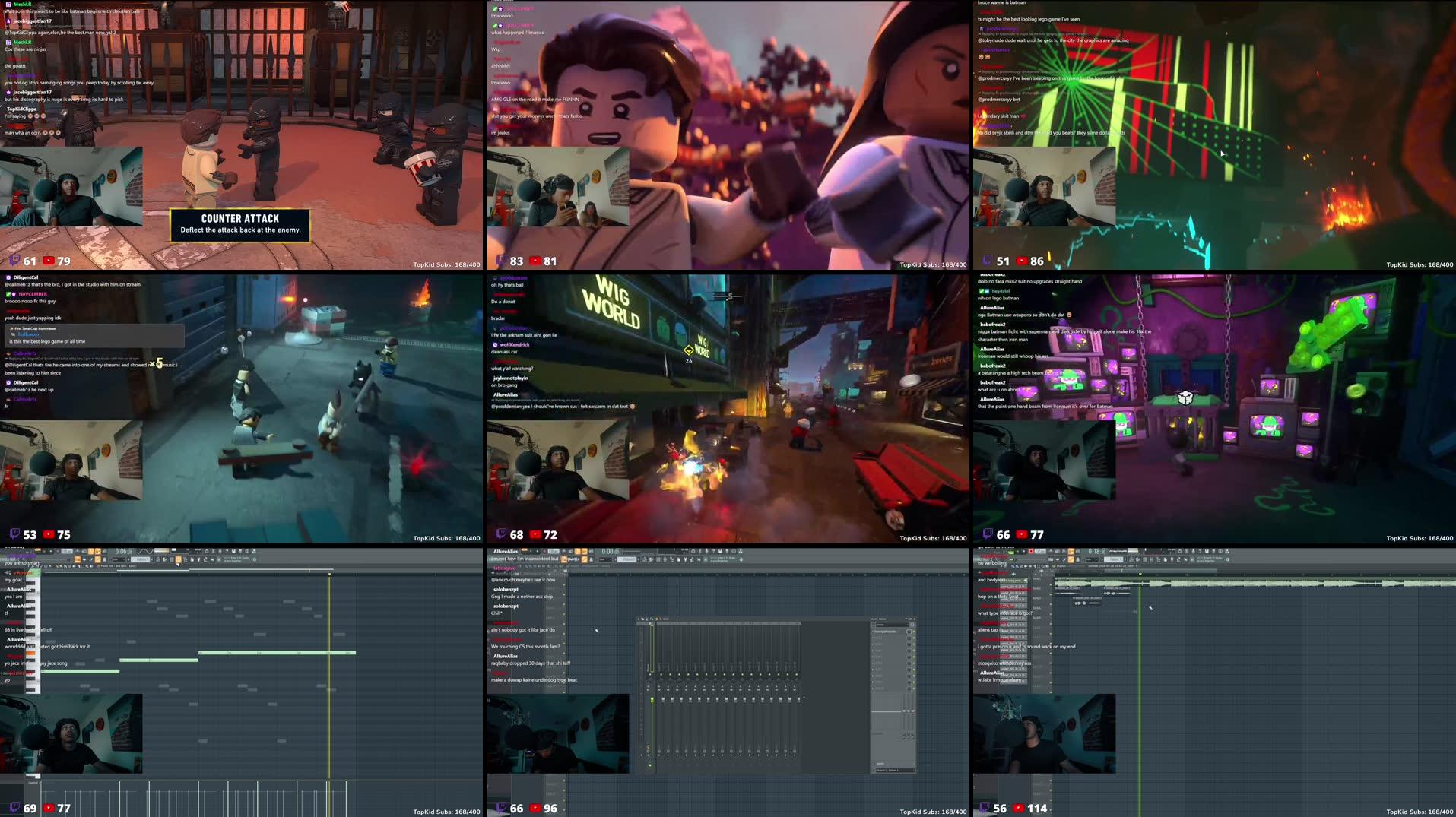Click the last visible insert fader in the mixer
Screen dimensions: 1456x817
click(798, 699)
